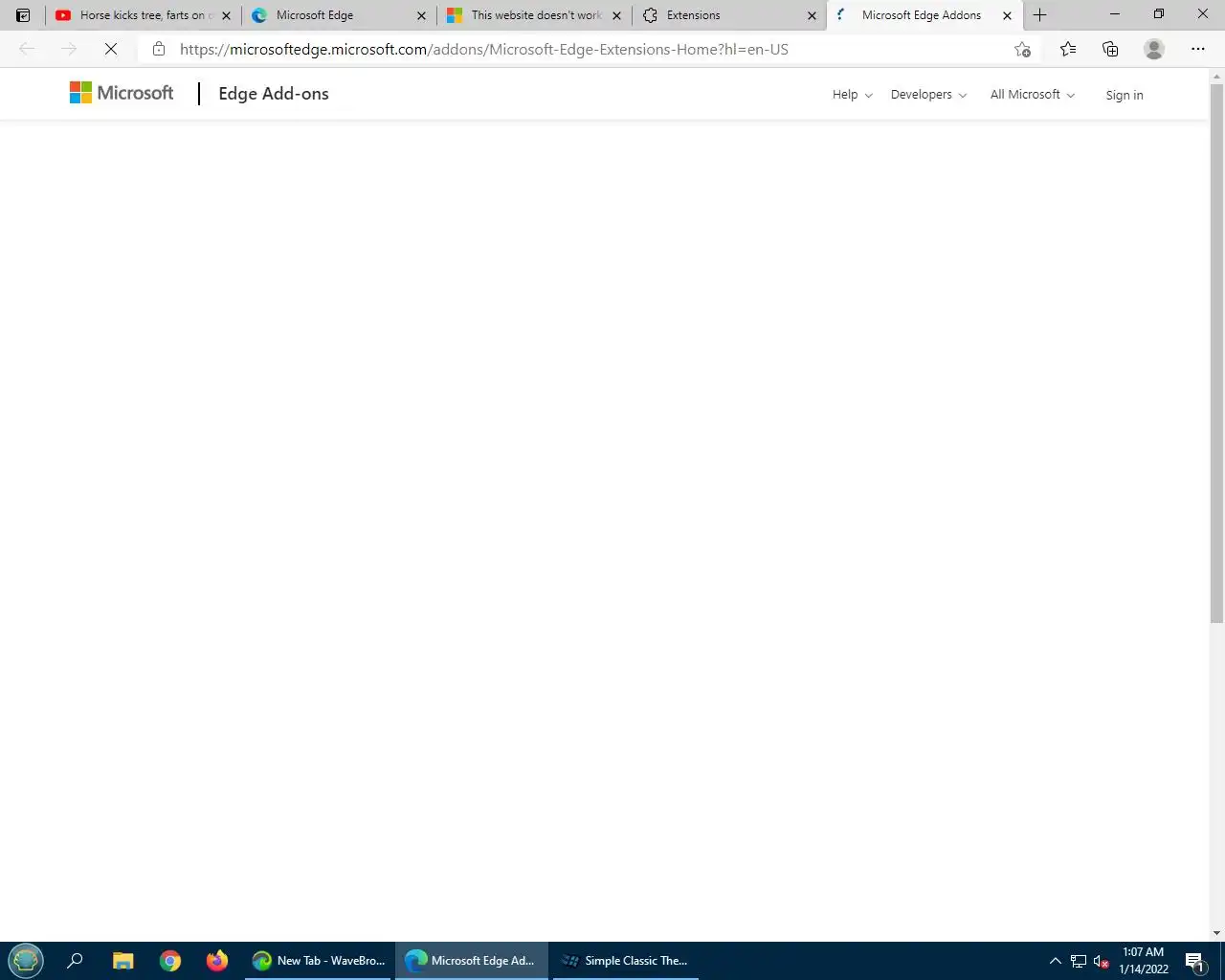Screen dimensions: 1225x980
Task: Stop loading the page
Action: [x=111, y=49]
